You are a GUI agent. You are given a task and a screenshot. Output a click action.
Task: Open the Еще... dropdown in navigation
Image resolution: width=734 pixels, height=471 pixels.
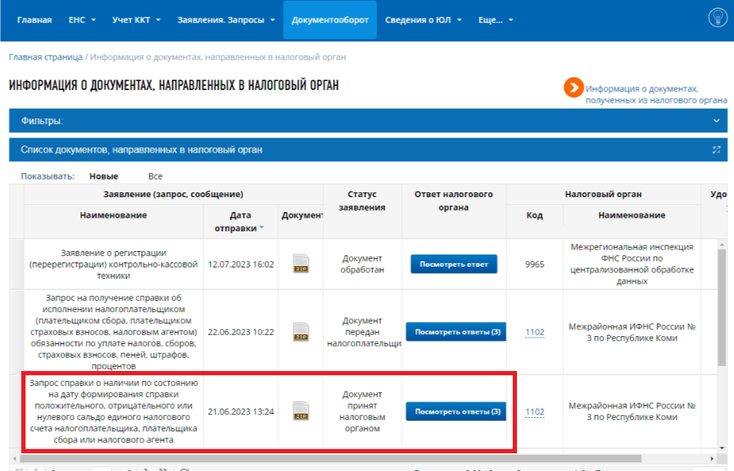pyautogui.click(x=496, y=20)
